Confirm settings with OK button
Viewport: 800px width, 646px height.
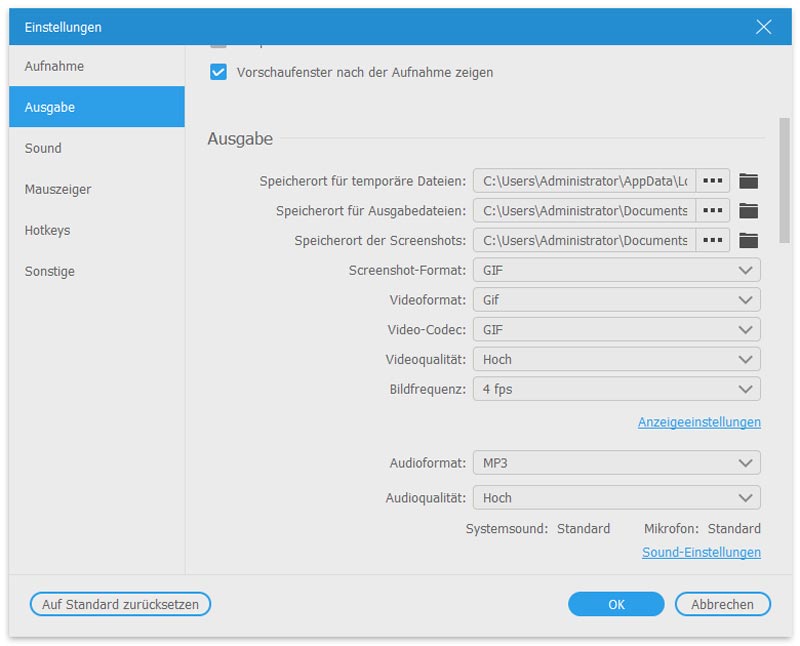point(615,604)
